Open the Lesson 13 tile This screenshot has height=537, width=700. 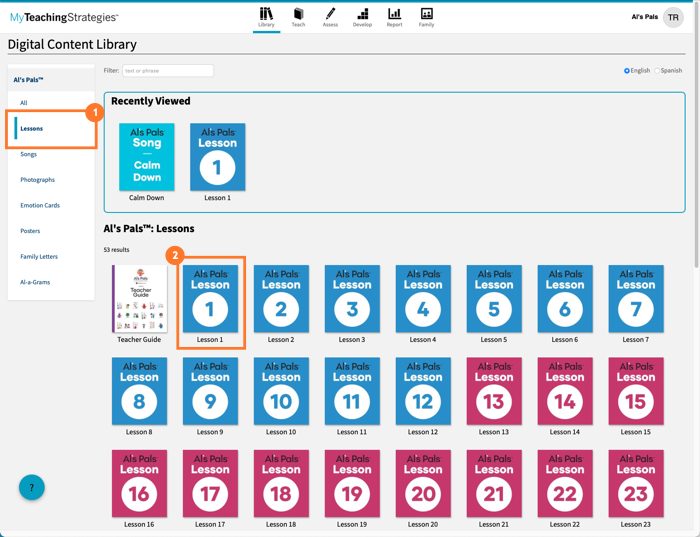(494, 391)
